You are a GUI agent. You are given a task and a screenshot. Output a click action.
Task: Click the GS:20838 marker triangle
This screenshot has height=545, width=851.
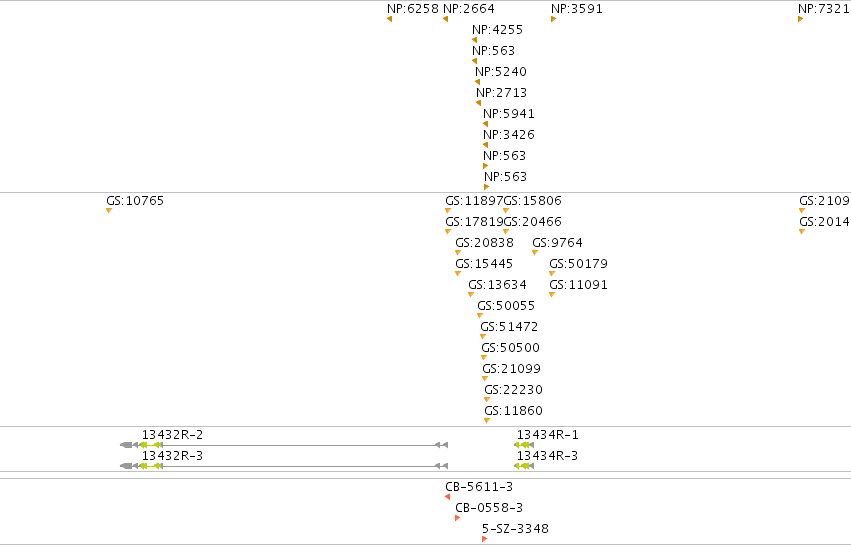coord(458,253)
